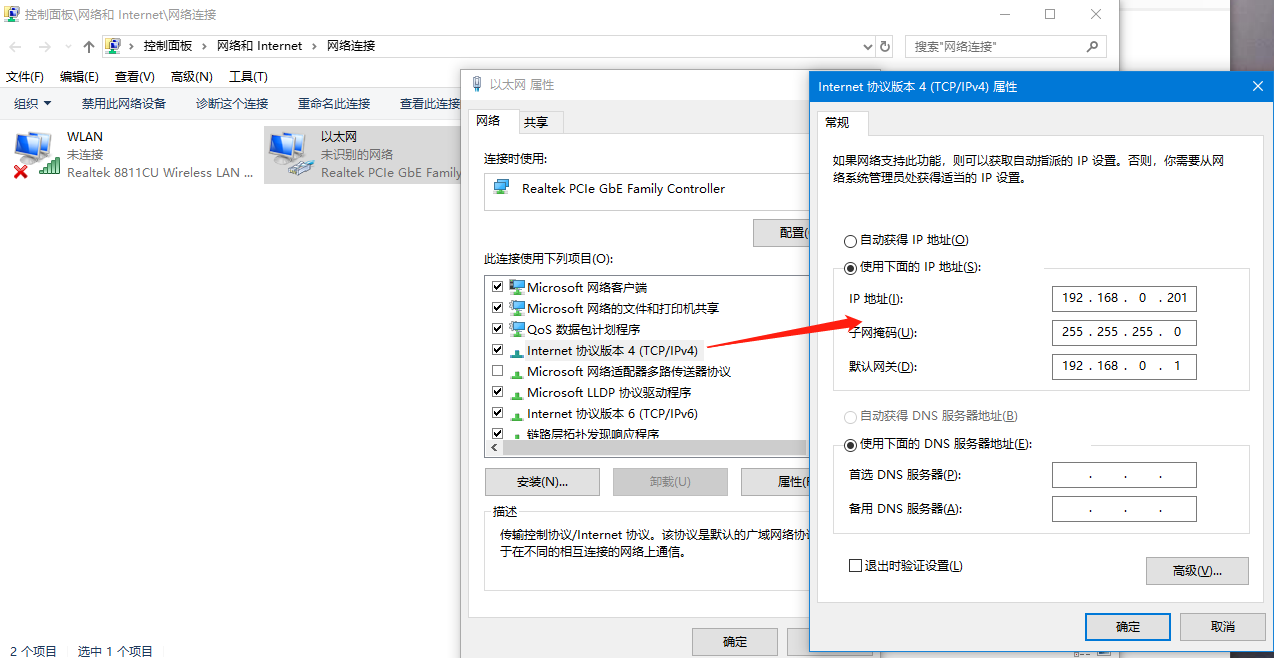Click the 首选 DNS 服务器 input field

(1124, 475)
